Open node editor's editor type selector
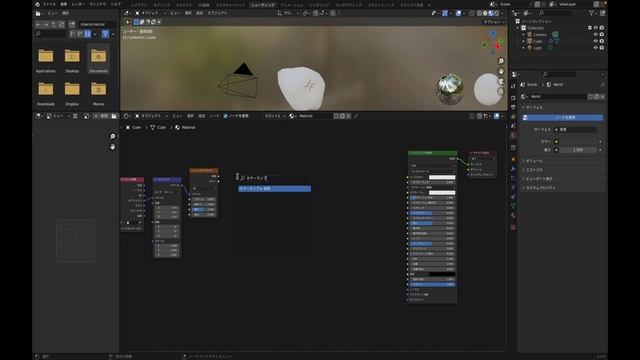 point(127,116)
